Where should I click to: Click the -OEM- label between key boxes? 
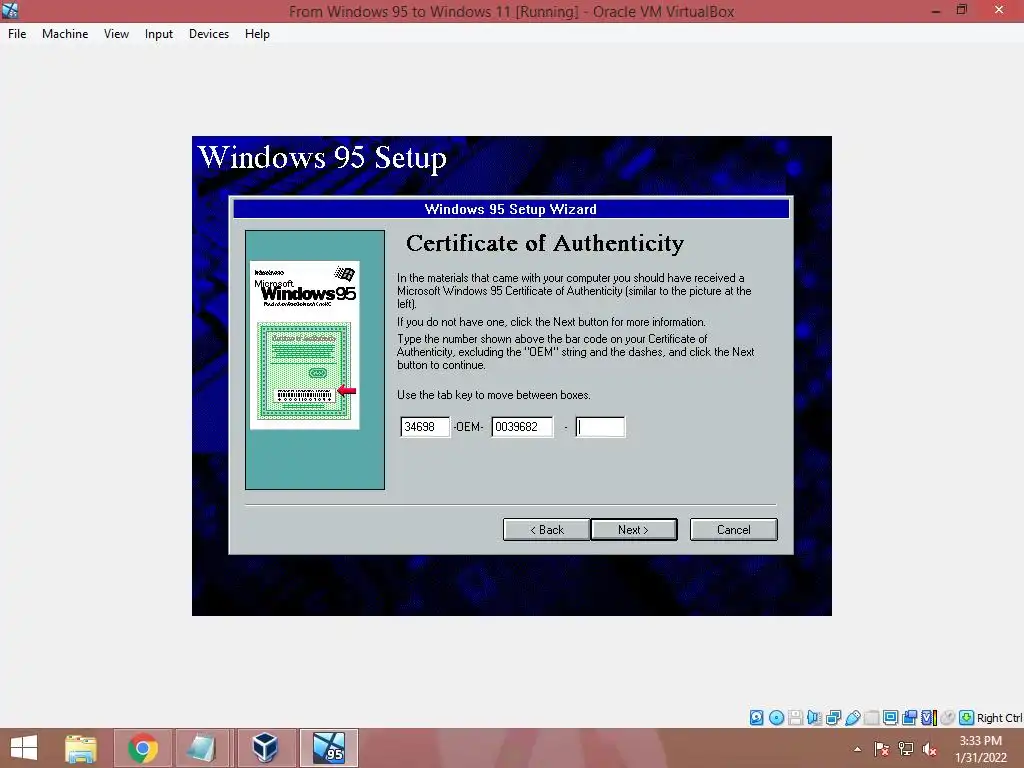pyautogui.click(x=468, y=427)
